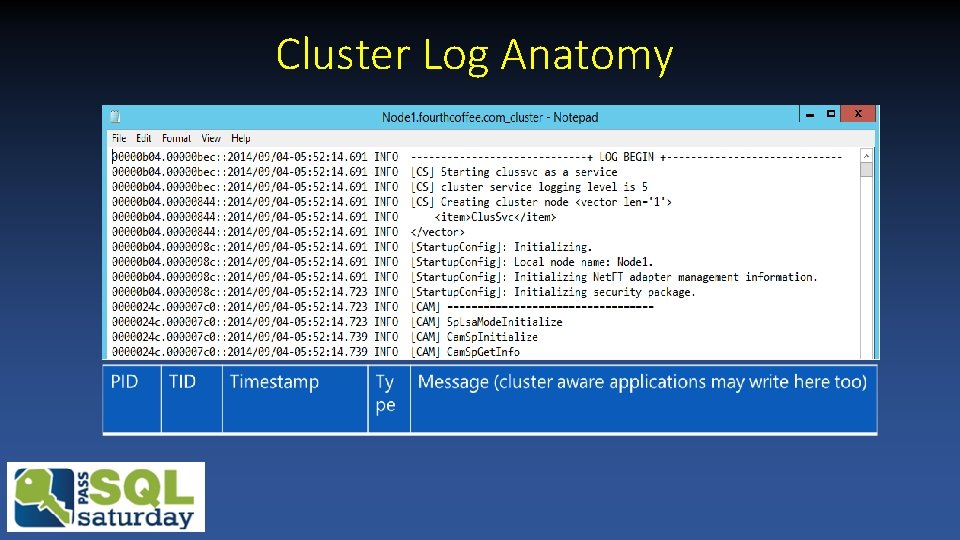Image resolution: width=960 pixels, height=540 pixels.
Task: Click '[CAM] CamSpGetInfo' line
Action: (315, 352)
